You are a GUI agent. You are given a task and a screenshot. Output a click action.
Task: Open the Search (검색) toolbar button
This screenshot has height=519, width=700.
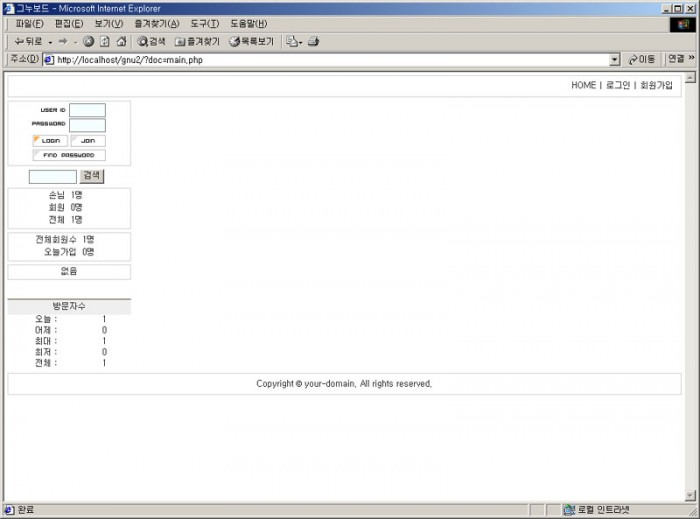coord(152,42)
